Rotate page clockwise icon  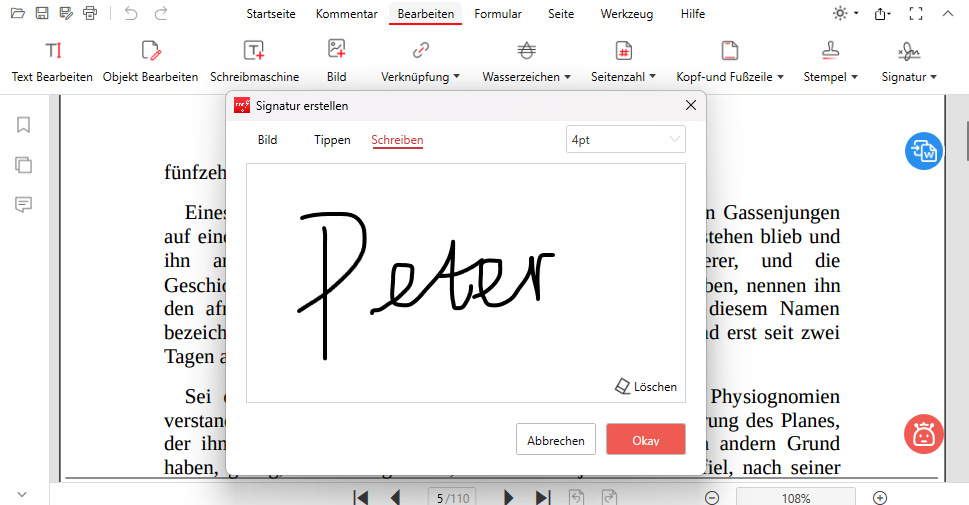pyautogui.click(x=609, y=498)
